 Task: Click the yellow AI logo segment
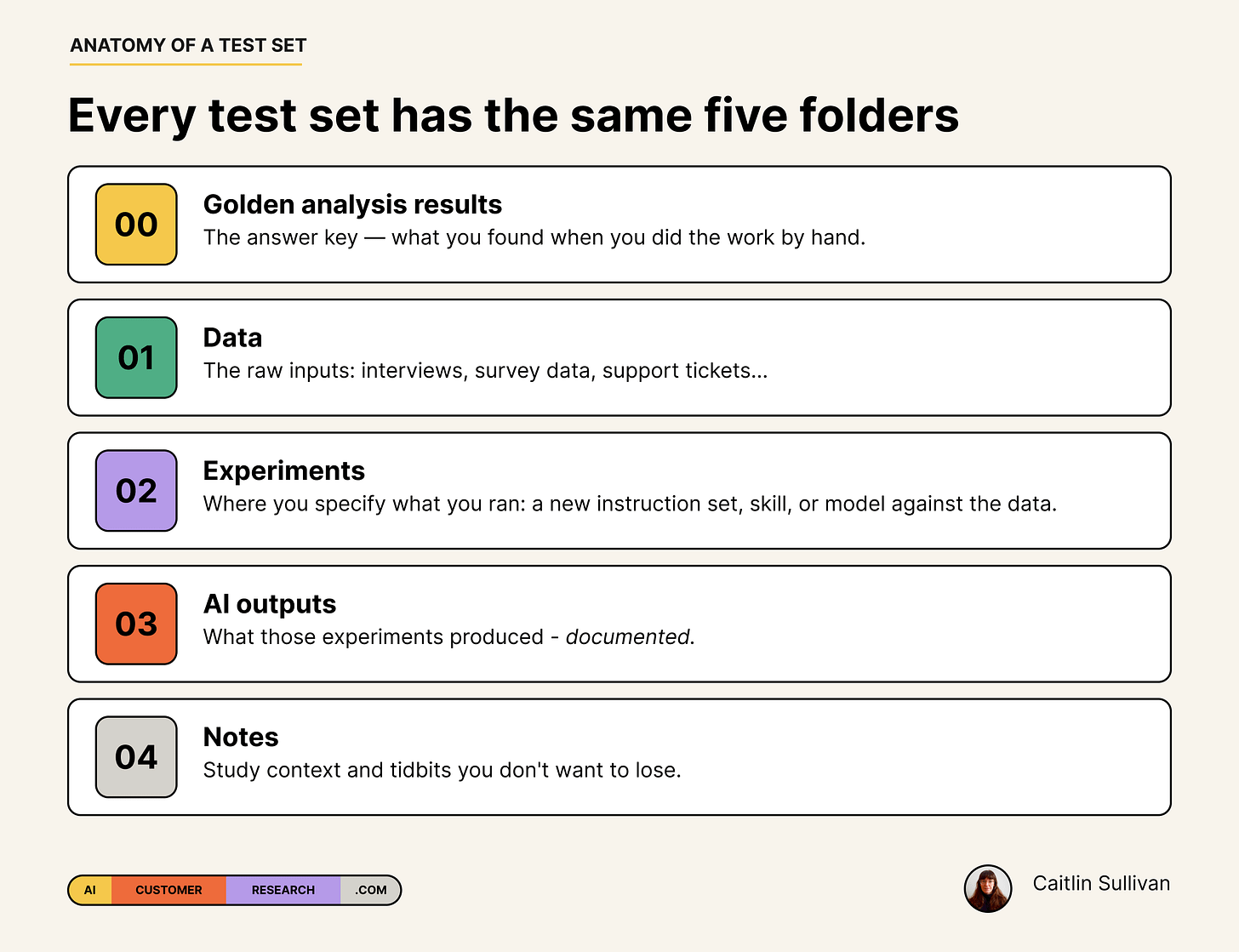[90, 890]
